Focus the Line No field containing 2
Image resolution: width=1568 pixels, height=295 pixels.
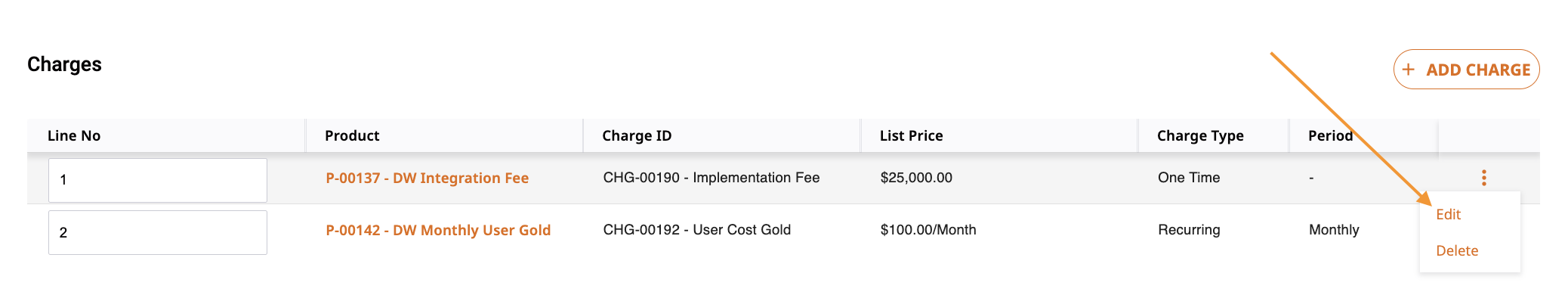coord(158,232)
